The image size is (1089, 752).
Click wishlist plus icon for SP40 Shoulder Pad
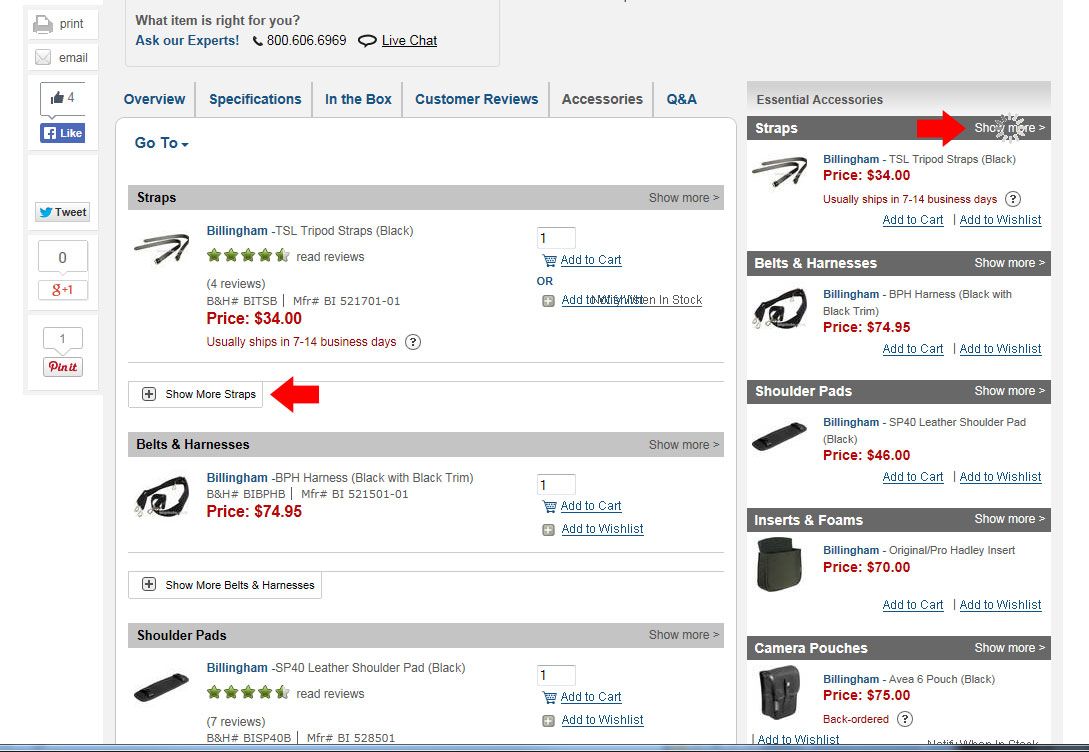point(548,721)
